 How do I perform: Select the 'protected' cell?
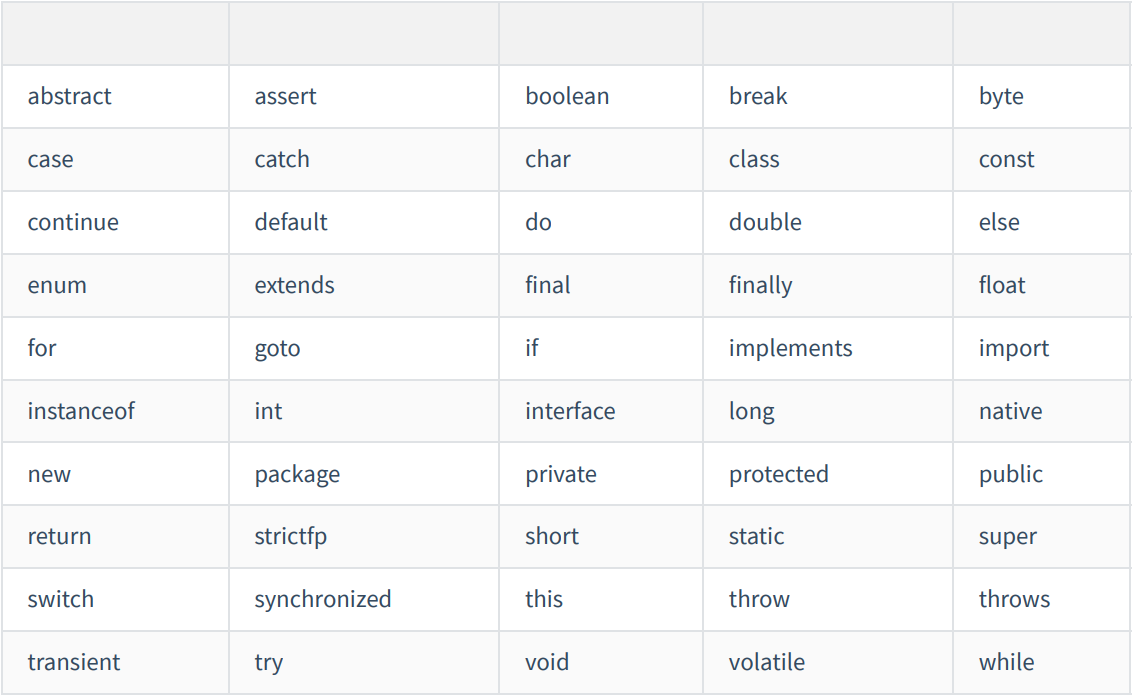tap(778, 474)
